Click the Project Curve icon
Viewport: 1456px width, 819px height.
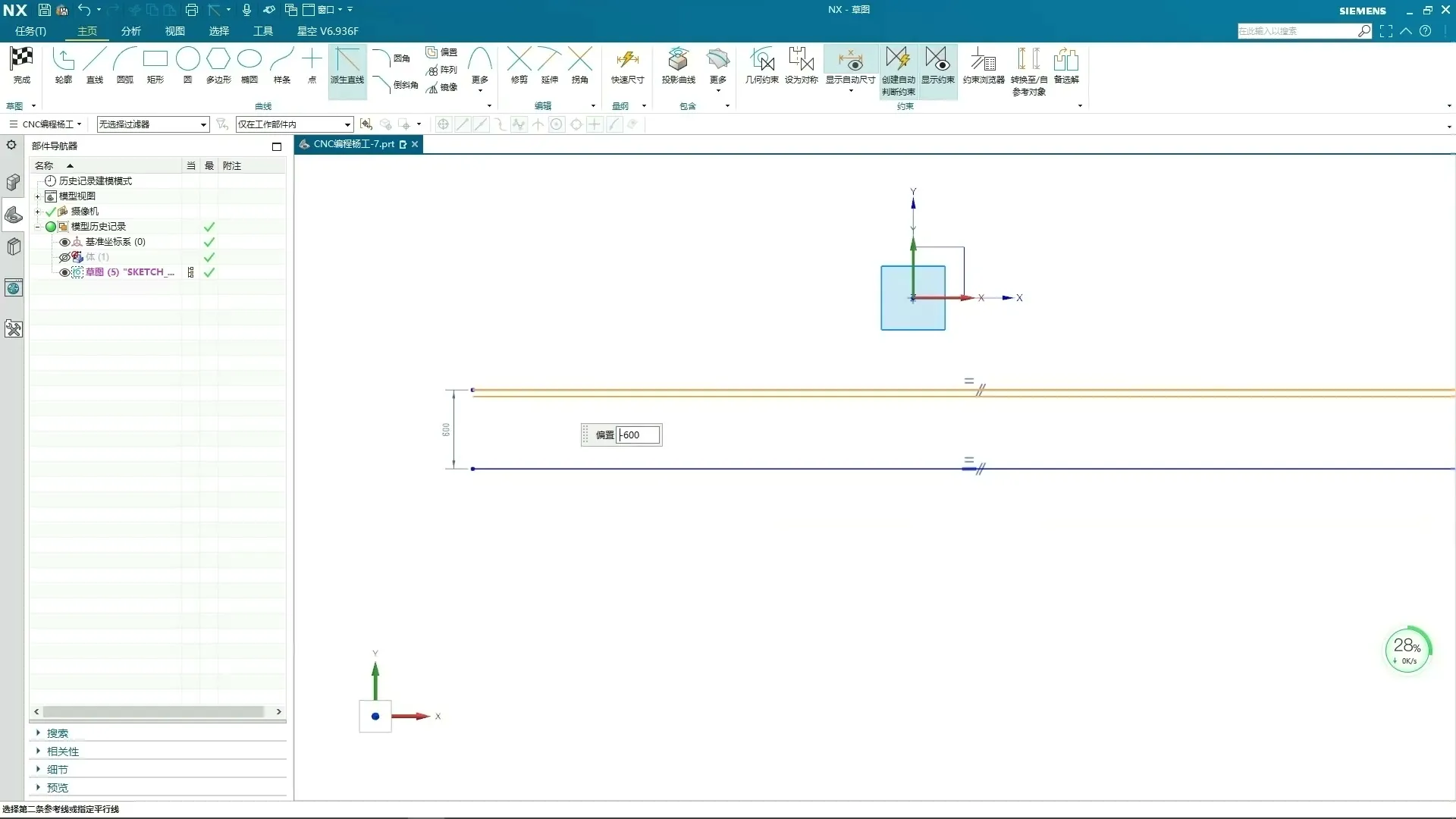tap(678, 60)
